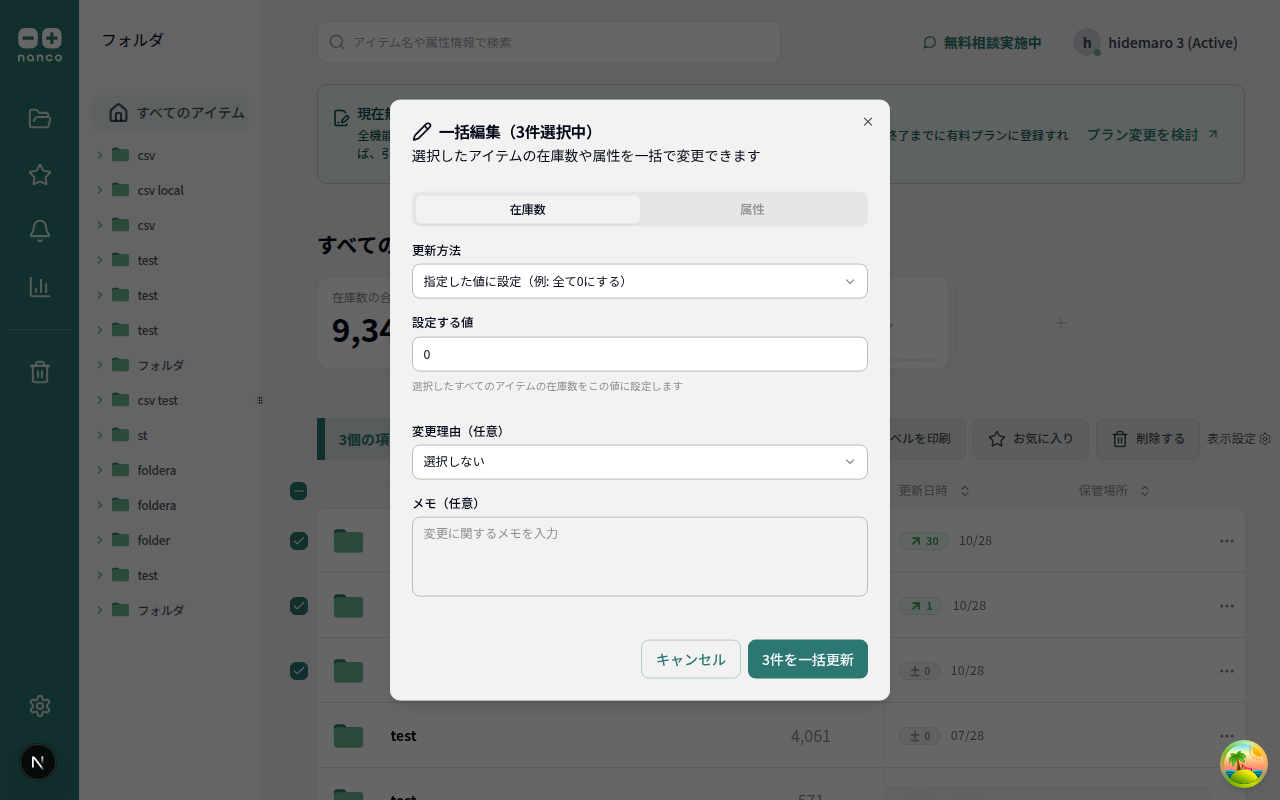
Task: Open the settings gear at the bottom sidebar
Action: pos(39,706)
